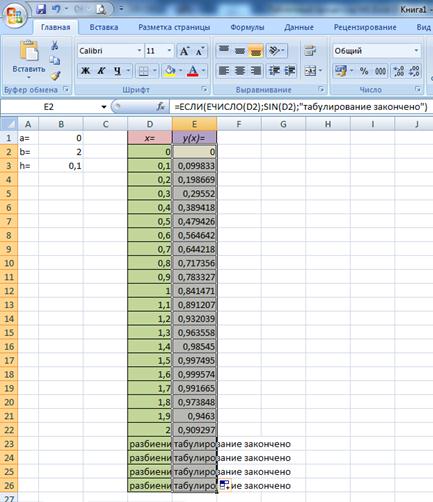Toggle center horizontal alignment
The image size is (433, 502).
click(240, 71)
